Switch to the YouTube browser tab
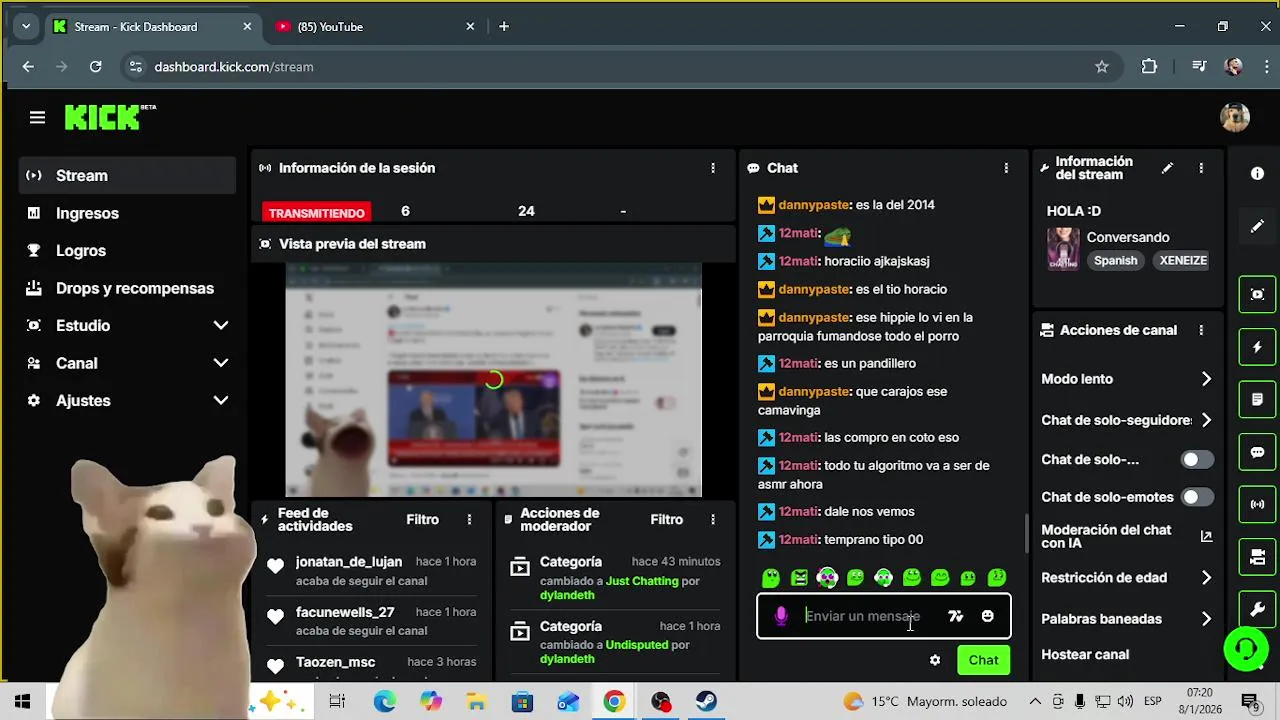This screenshot has height=720, width=1280. point(375,27)
